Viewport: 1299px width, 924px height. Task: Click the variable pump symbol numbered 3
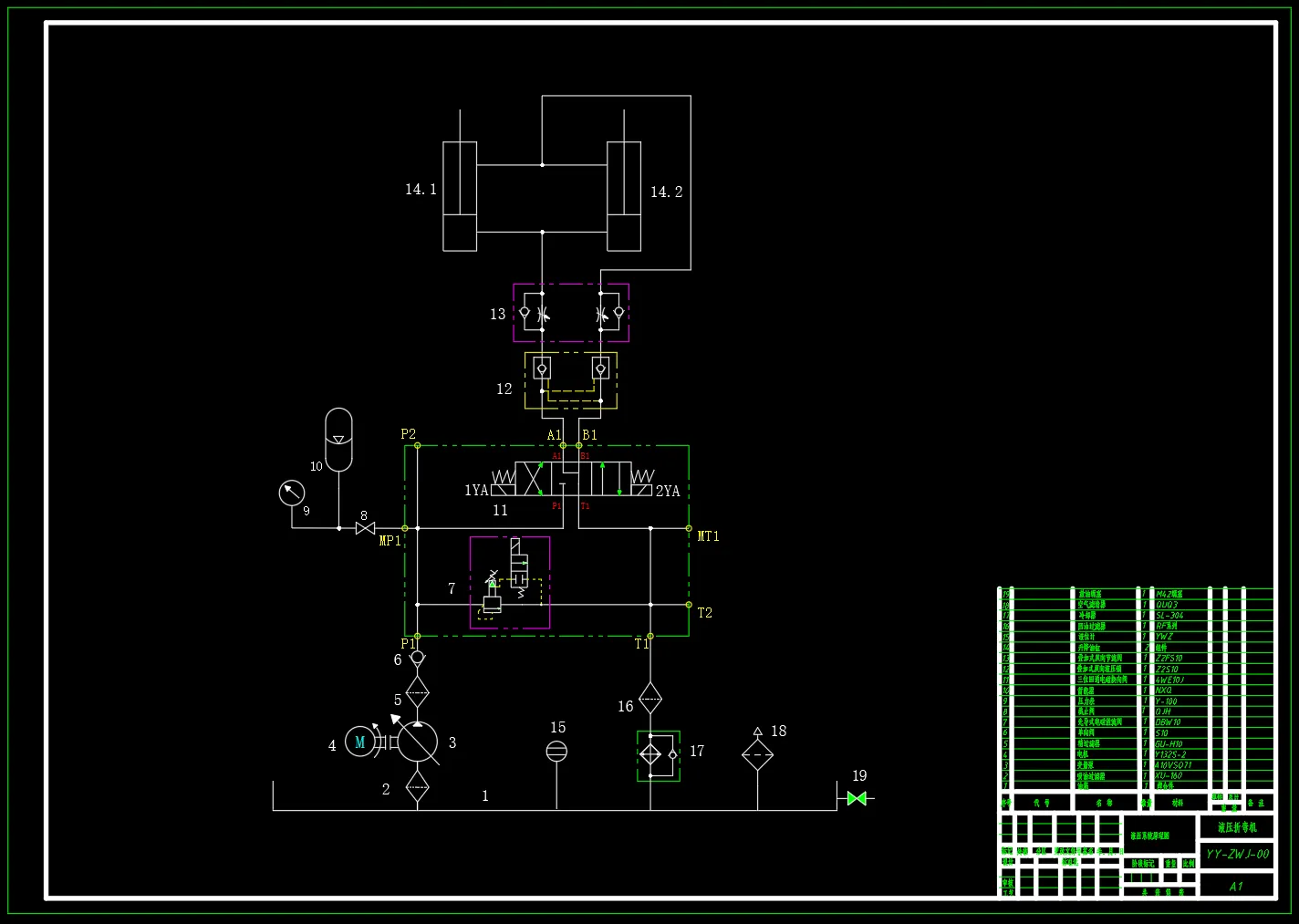(417, 742)
